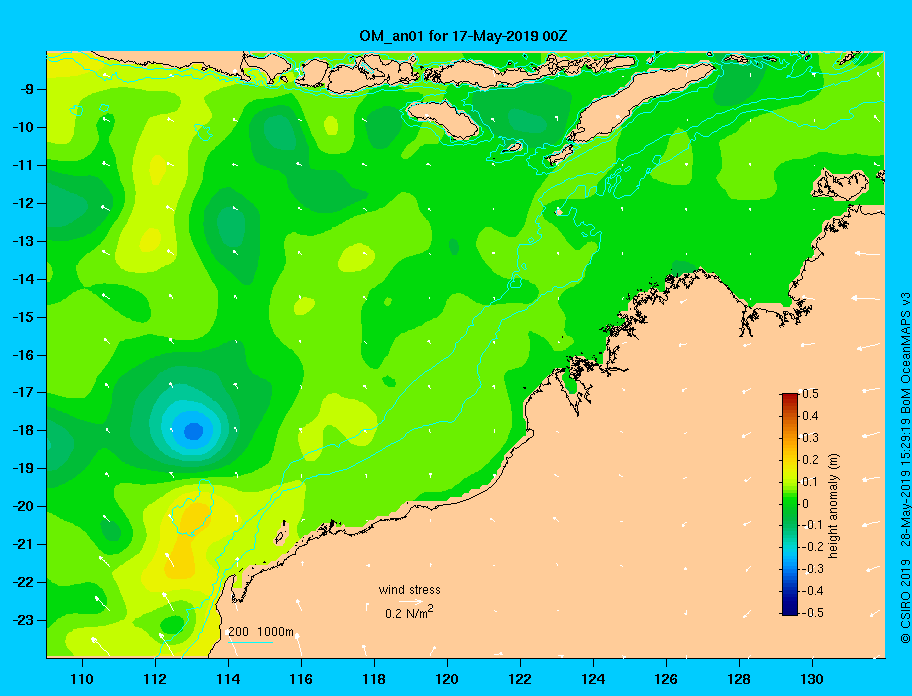Click latitude axis label -16
Image resolution: width=912 pixels, height=696 pixels.
[x=22, y=355]
